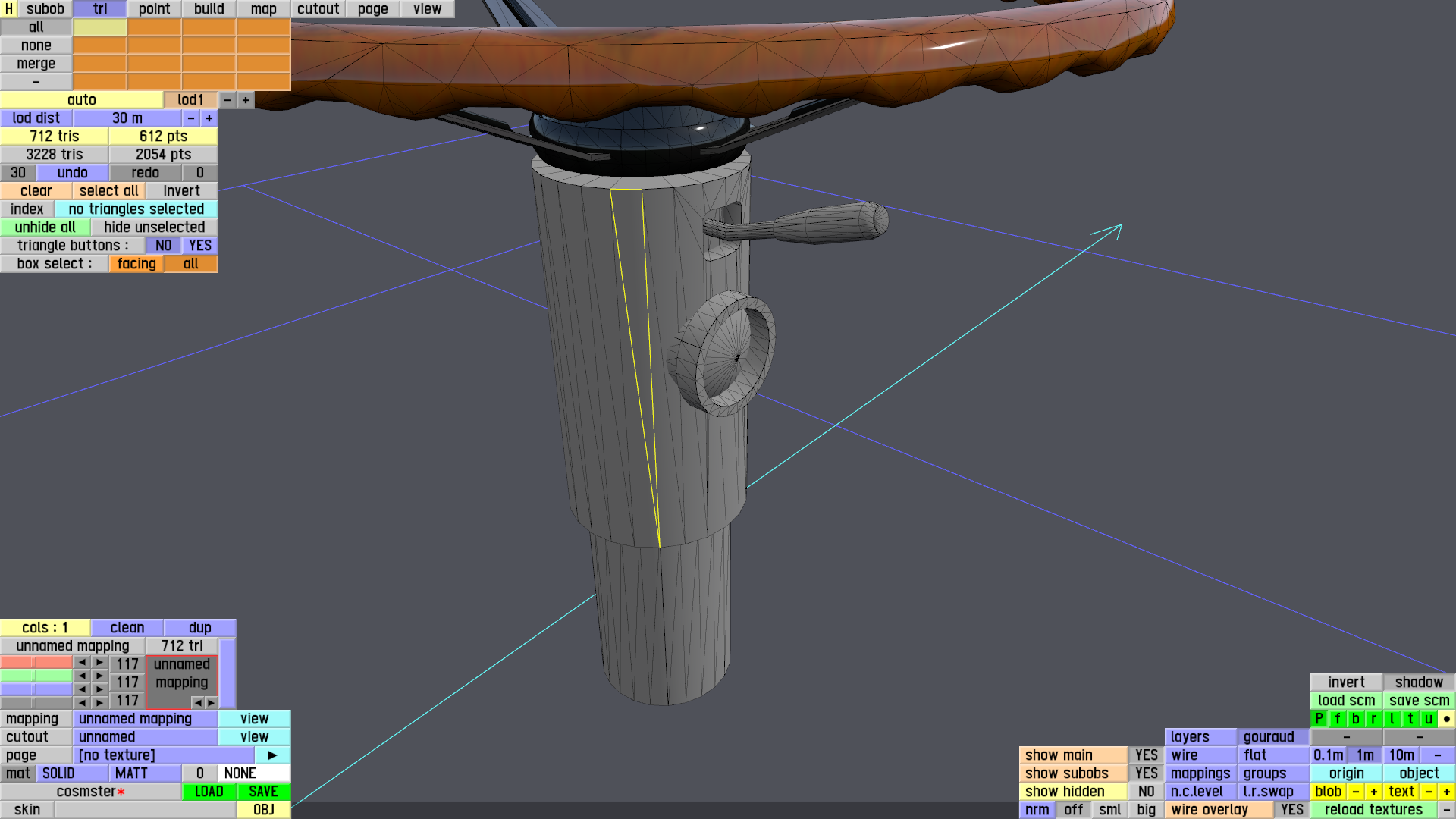This screenshot has width=1456, height=819.
Task: Switch to the cutout tab
Action: 318,9
